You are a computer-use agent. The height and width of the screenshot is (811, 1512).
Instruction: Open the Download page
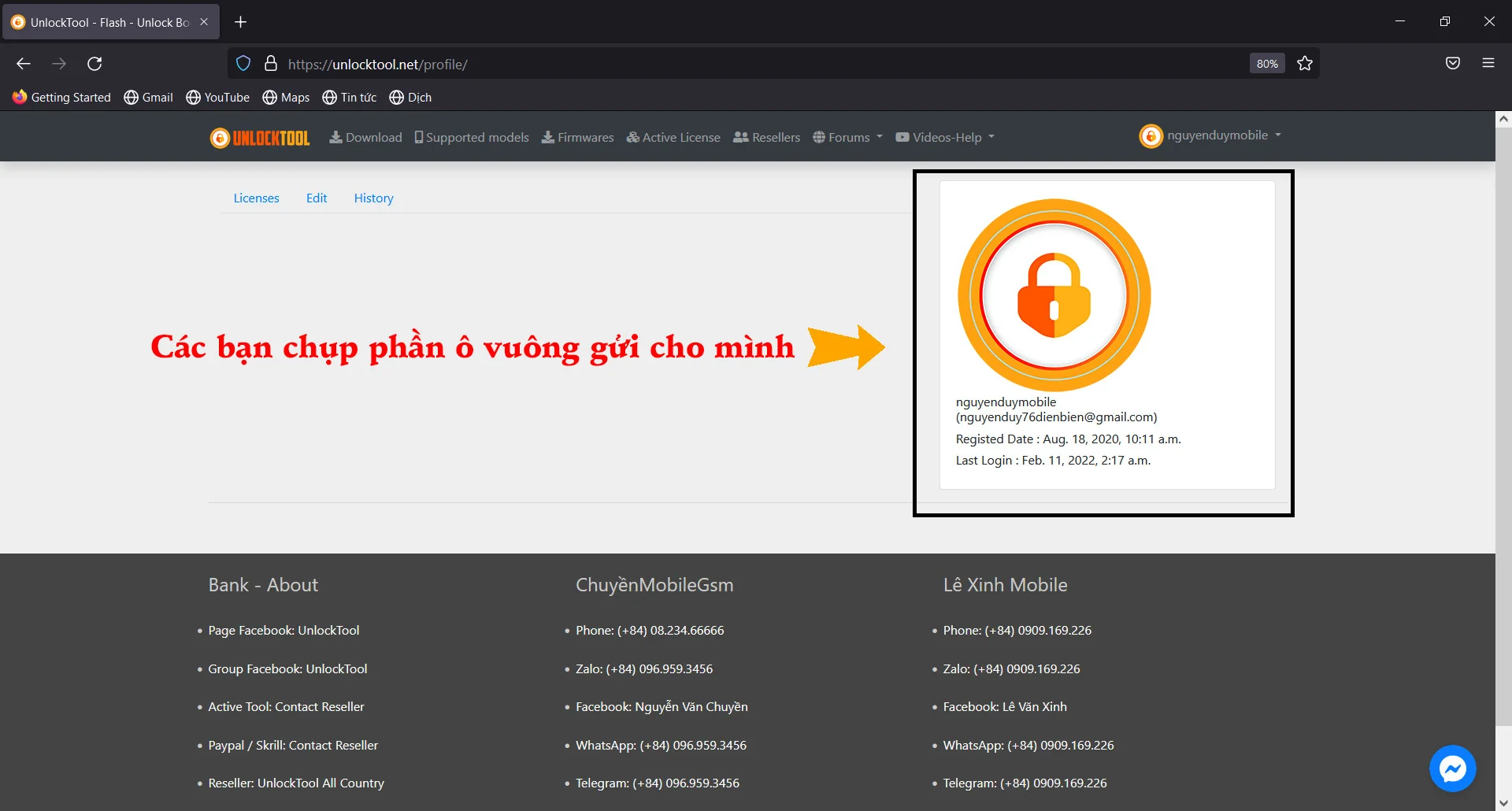(365, 137)
